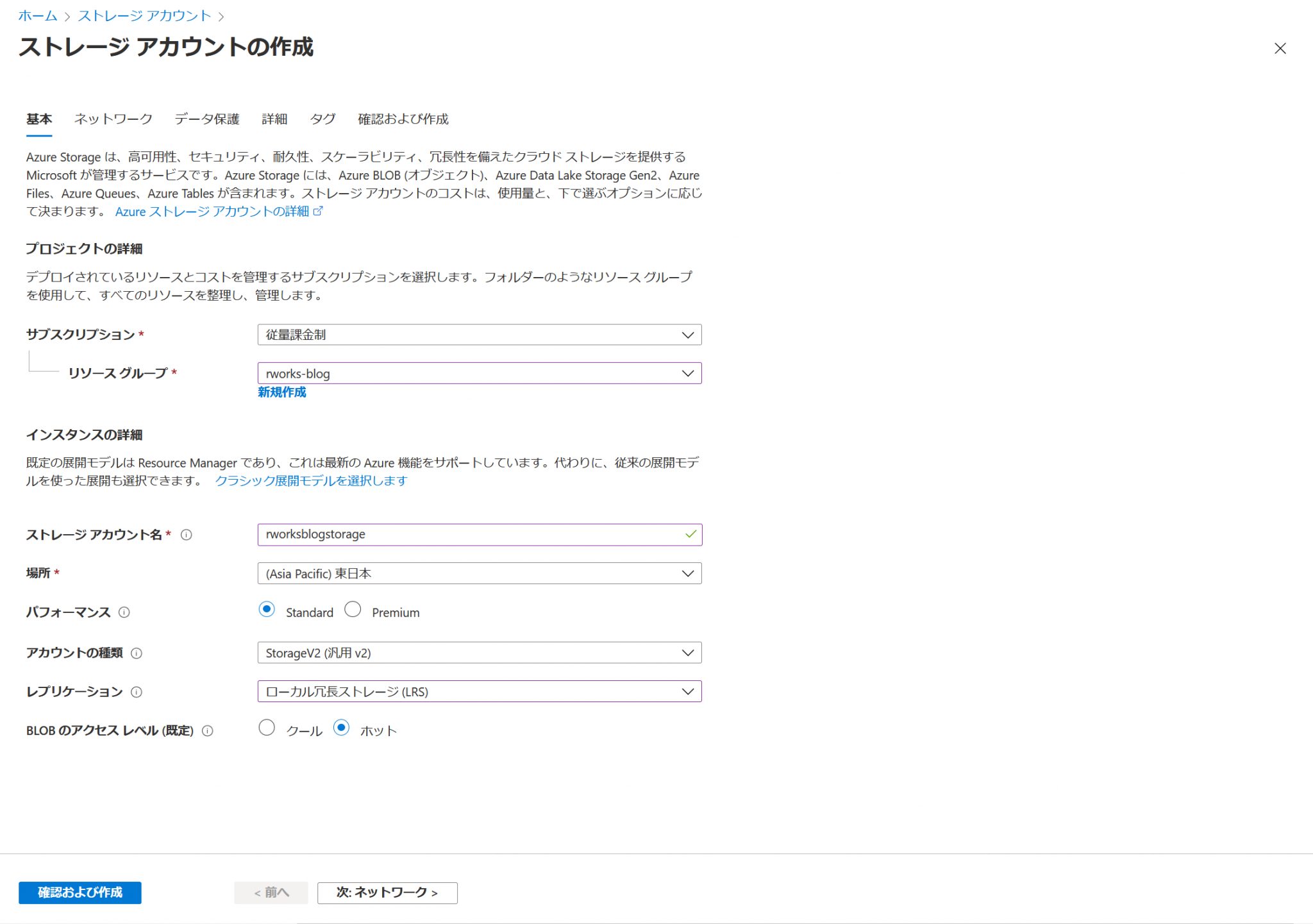Select the Standard performance radio button

pos(267,609)
